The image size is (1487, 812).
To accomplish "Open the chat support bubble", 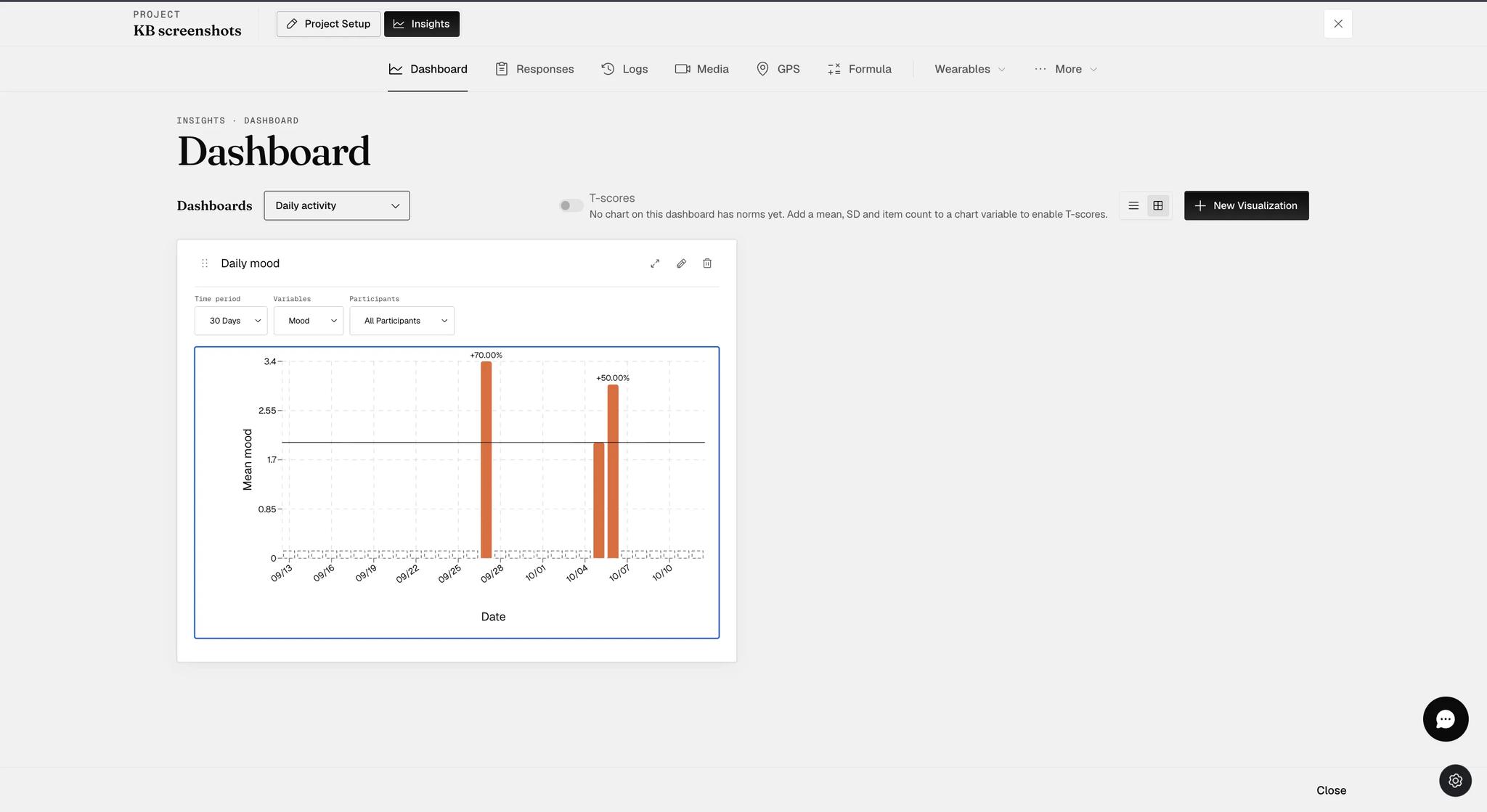I will click(1446, 719).
